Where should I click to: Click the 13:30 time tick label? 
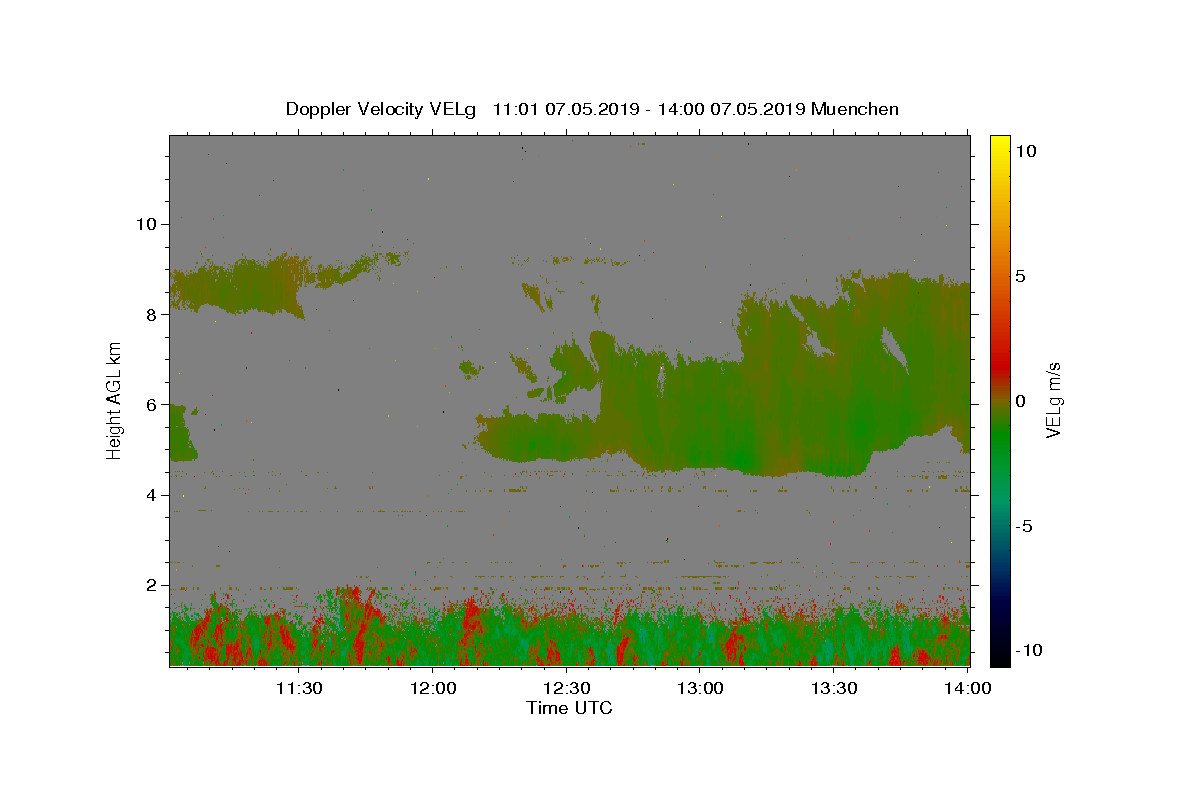834,688
